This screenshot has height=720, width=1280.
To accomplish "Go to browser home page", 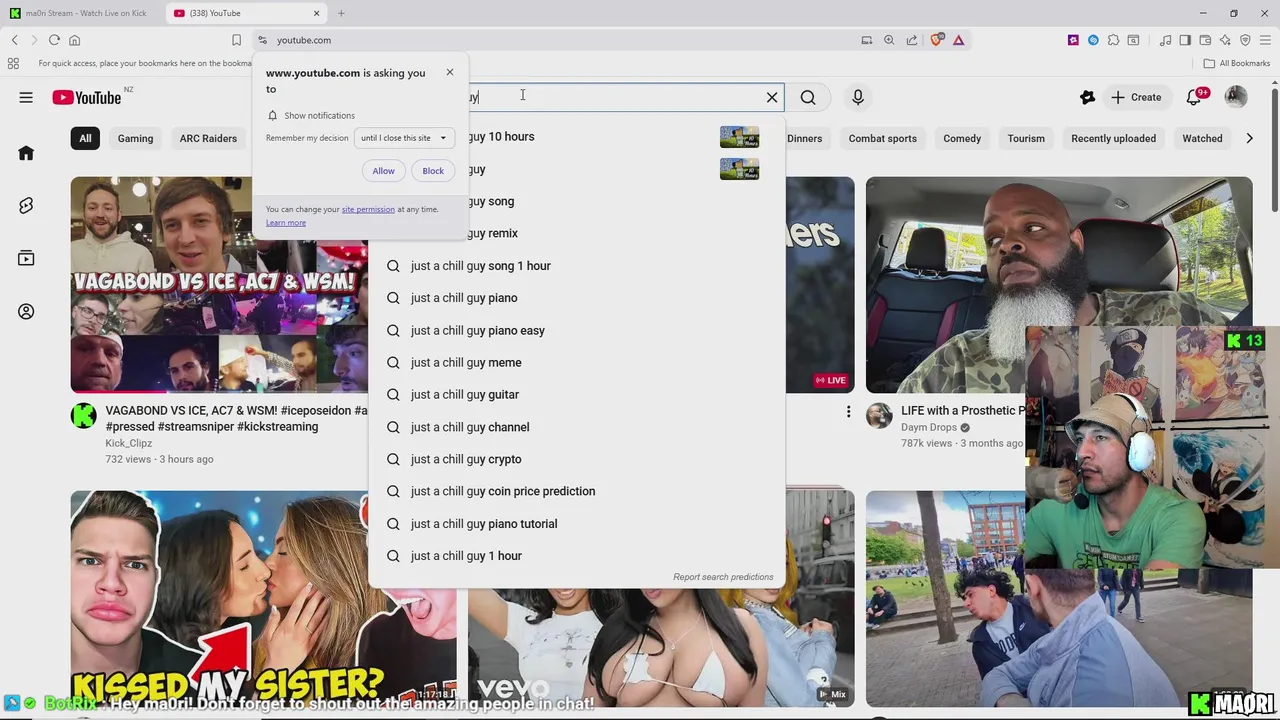I will coord(74,40).
